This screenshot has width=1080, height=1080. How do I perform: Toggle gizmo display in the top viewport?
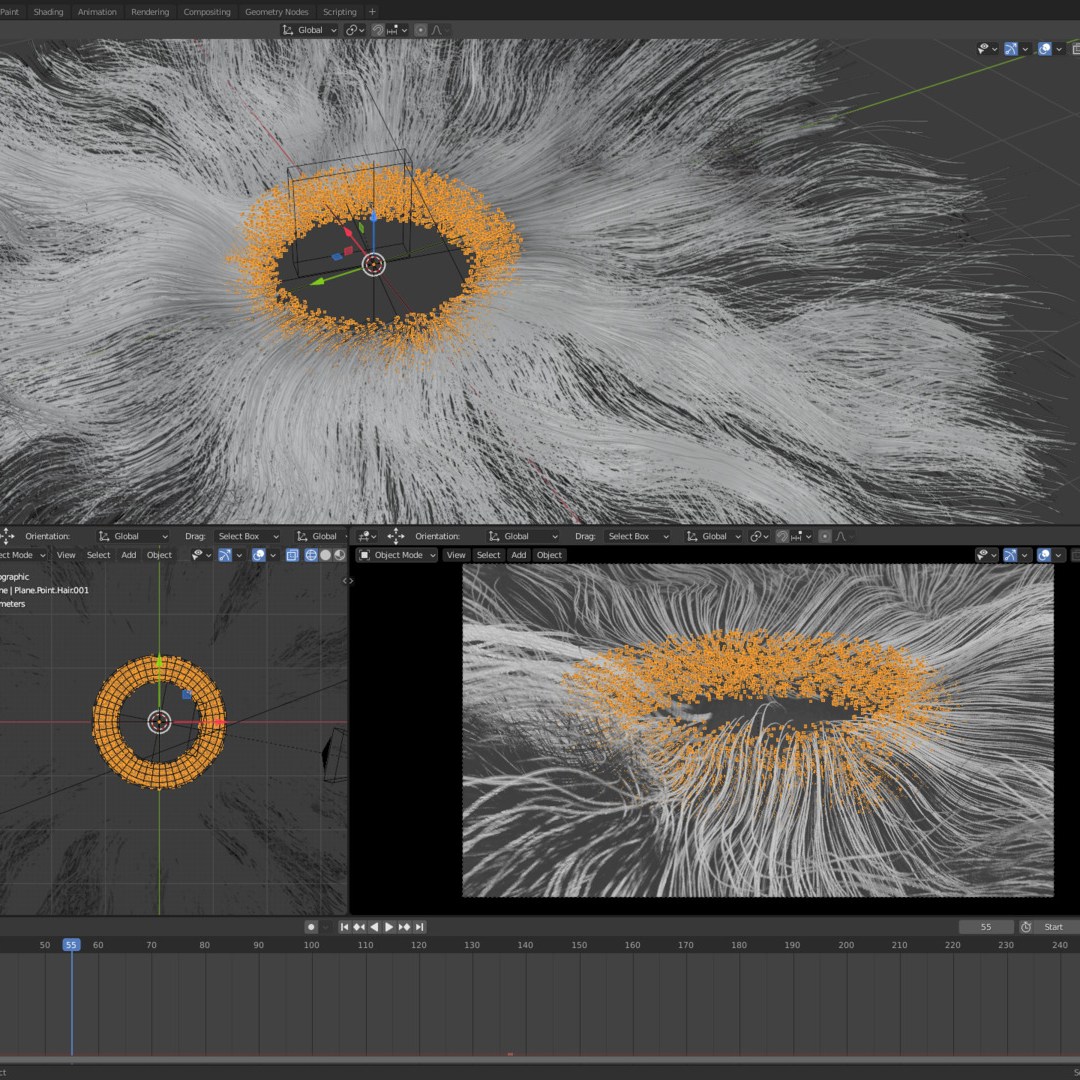point(1011,49)
